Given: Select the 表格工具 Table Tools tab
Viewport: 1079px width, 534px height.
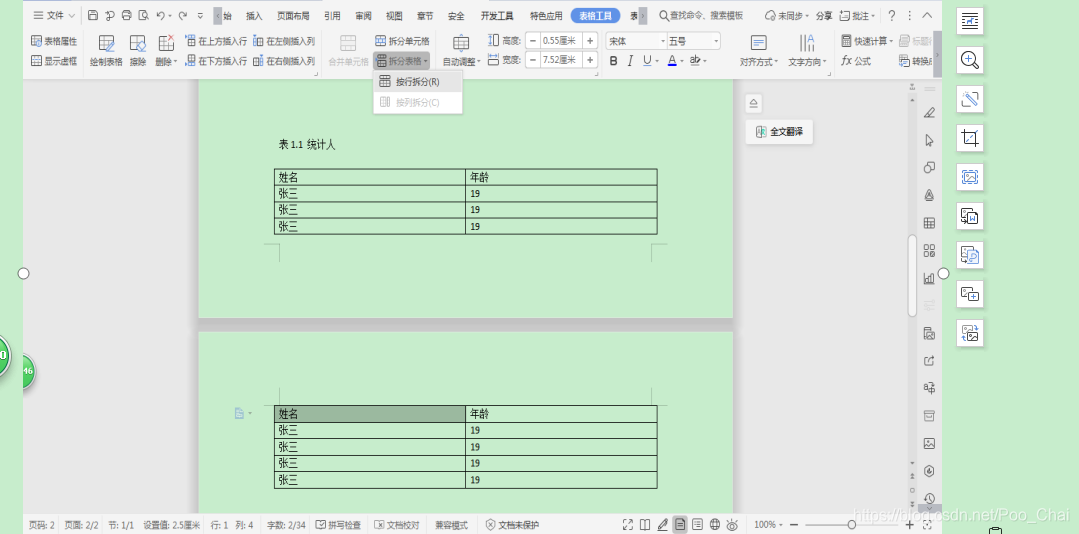Looking at the screenshot, I should pyautogui.click(x=595, y=15).
